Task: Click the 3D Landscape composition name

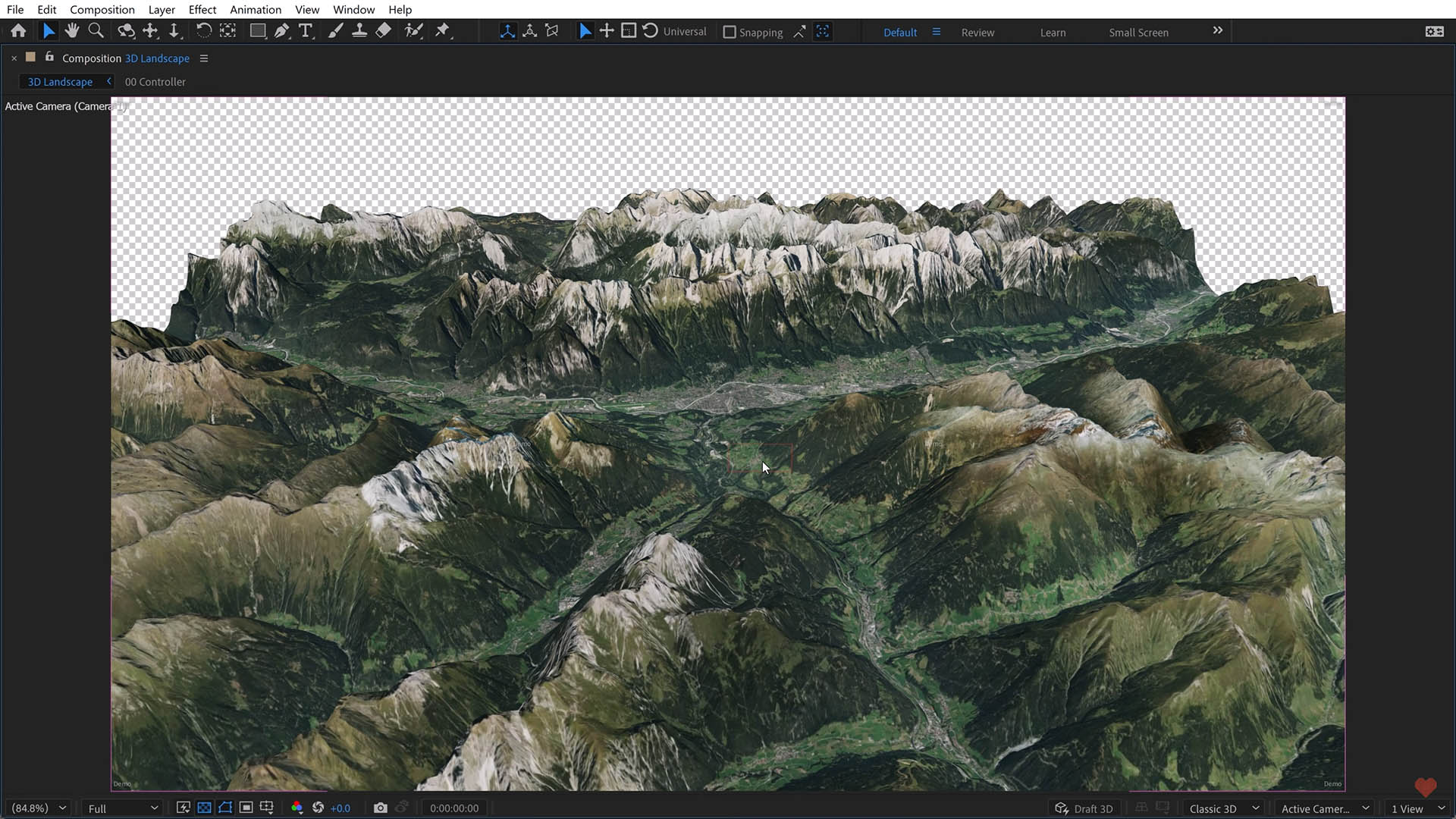Action: 157,58
